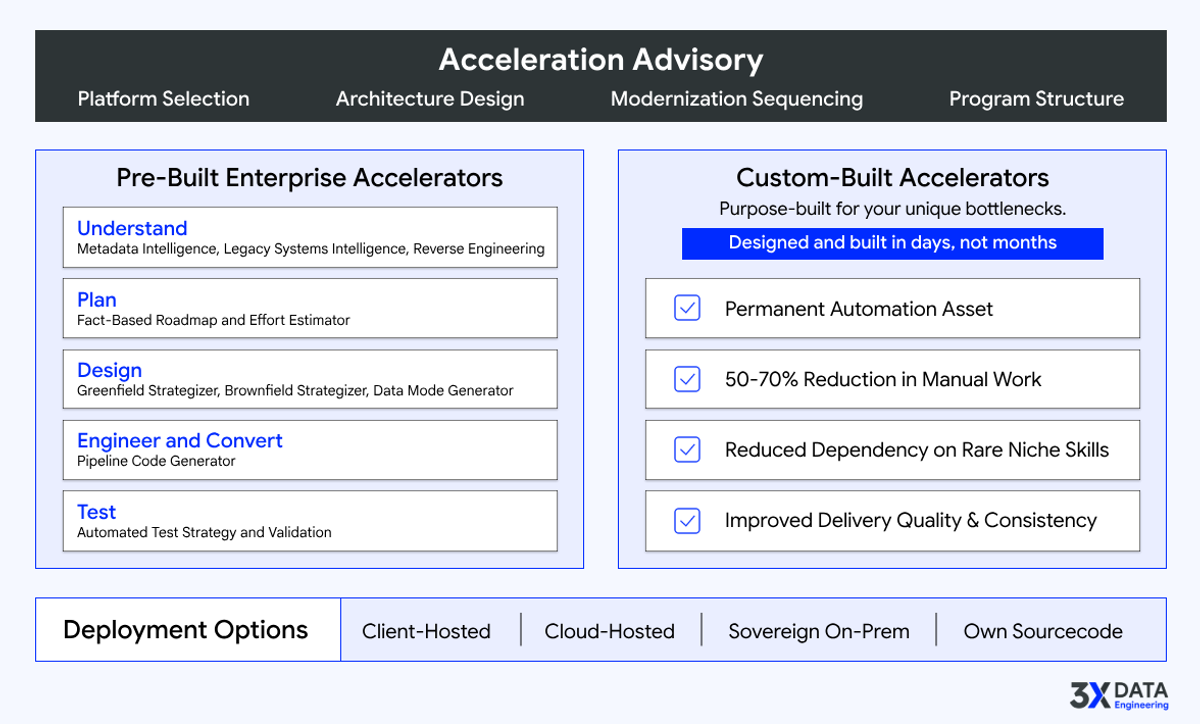Screen dimensions: 1200x724
Task: Select the Architecture Design menu item
Action: pos(430,99)
